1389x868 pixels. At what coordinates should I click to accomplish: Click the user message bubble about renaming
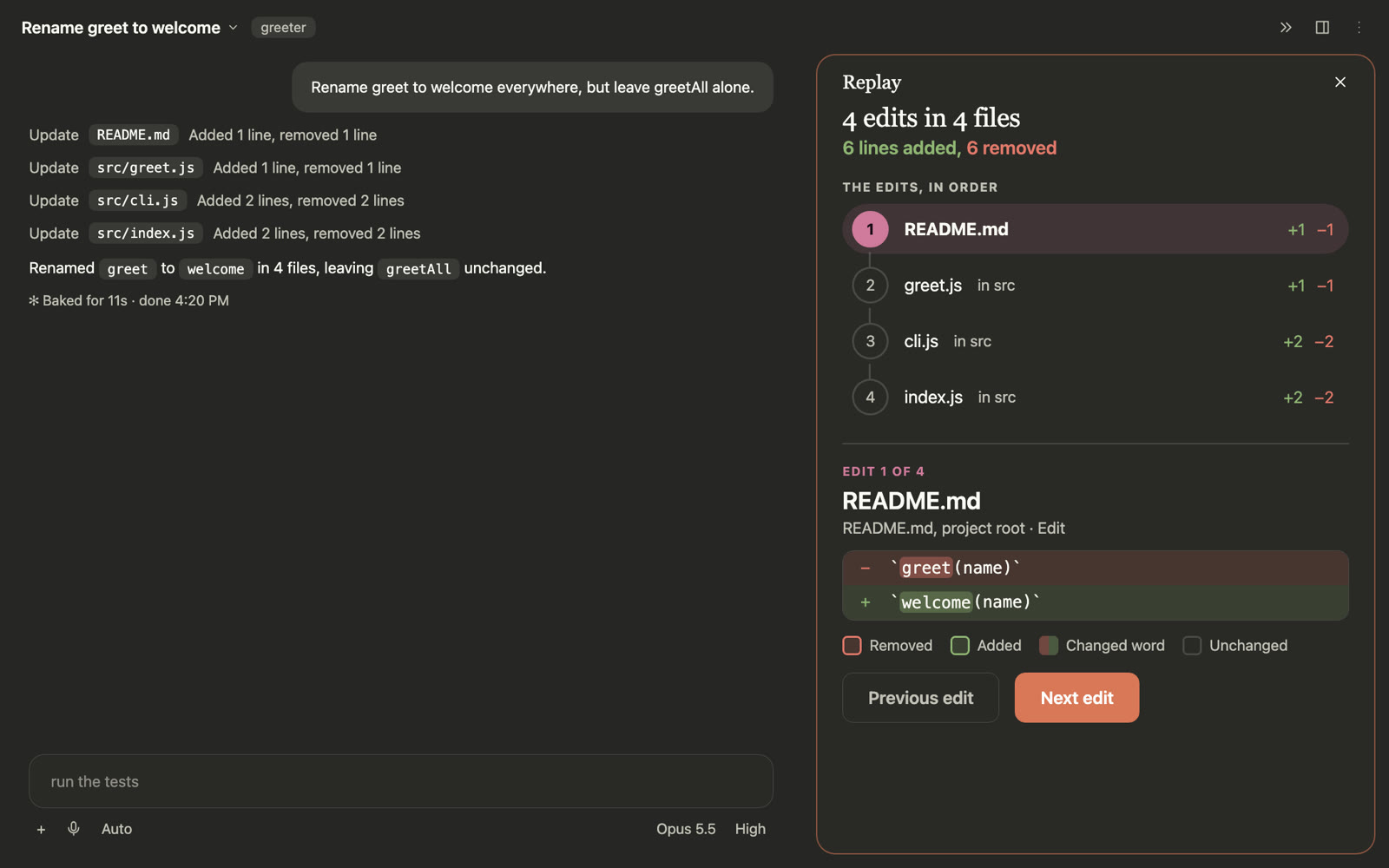click(532, 87)
